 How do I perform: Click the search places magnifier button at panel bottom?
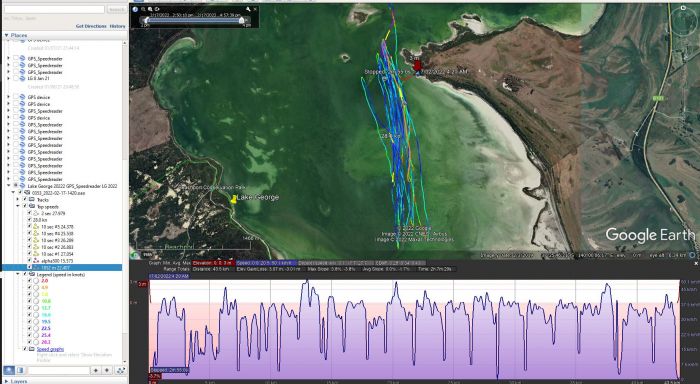(x=9, y=370)
